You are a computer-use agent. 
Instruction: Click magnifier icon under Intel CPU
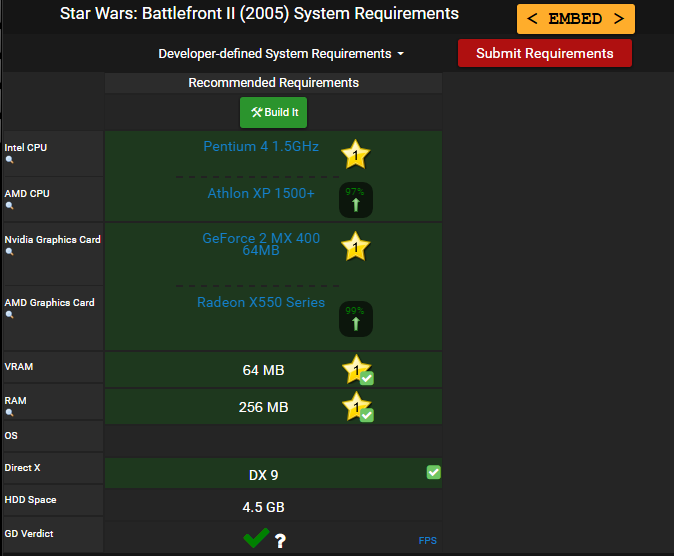coord(9,160)
